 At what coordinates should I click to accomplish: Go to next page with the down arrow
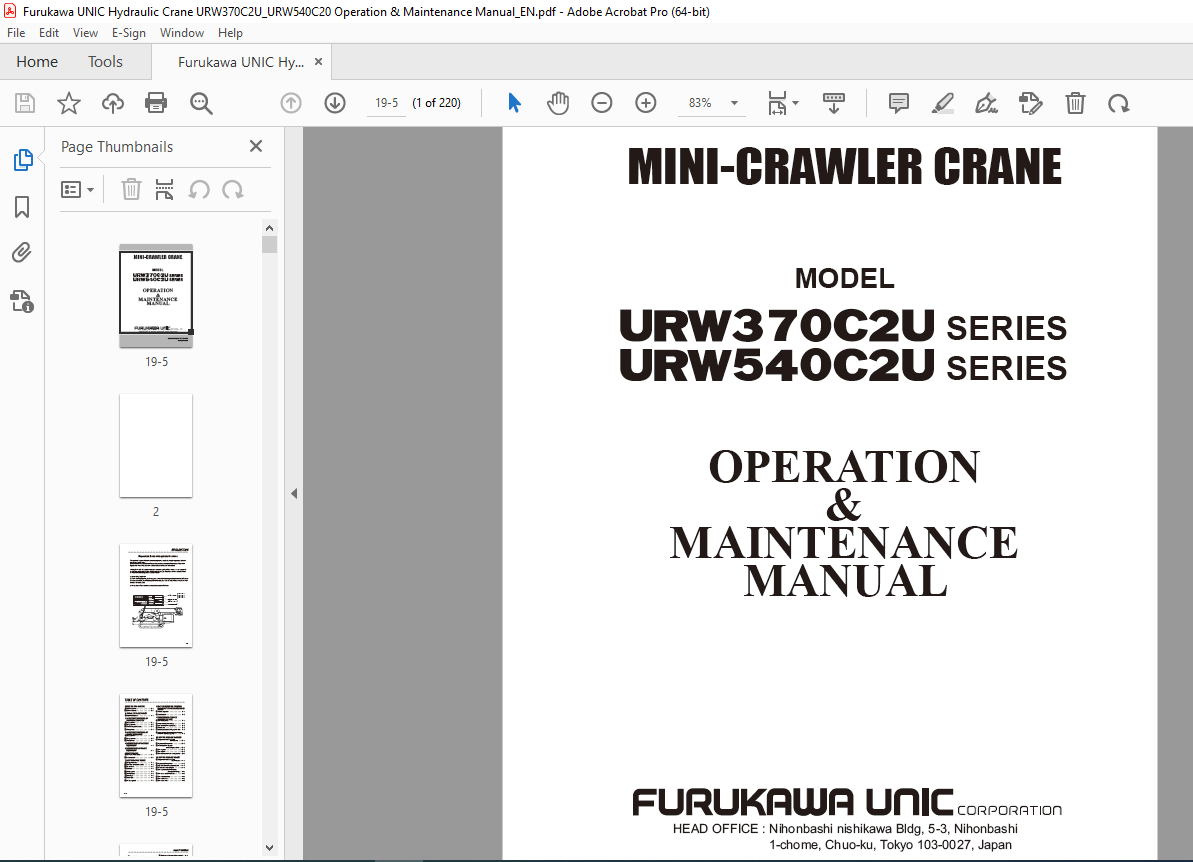(x=335, y=103)
